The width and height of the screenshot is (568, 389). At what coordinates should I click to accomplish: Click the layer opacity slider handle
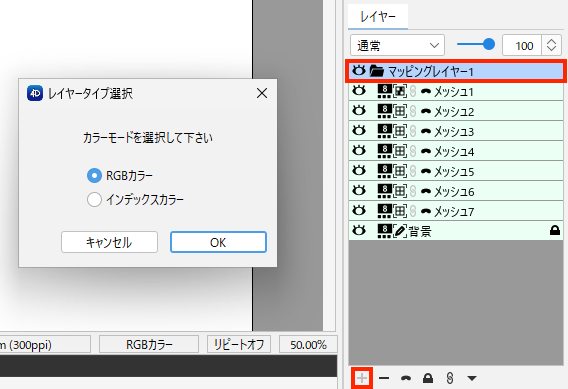(x=489, y=44)
